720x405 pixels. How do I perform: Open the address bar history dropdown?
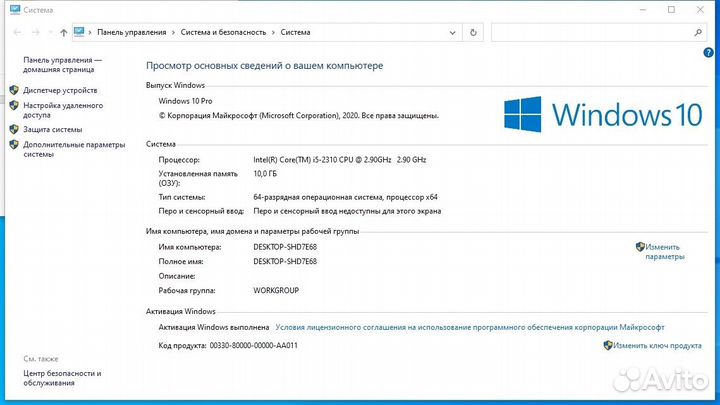pyautogui.click(x=452, y=33)
